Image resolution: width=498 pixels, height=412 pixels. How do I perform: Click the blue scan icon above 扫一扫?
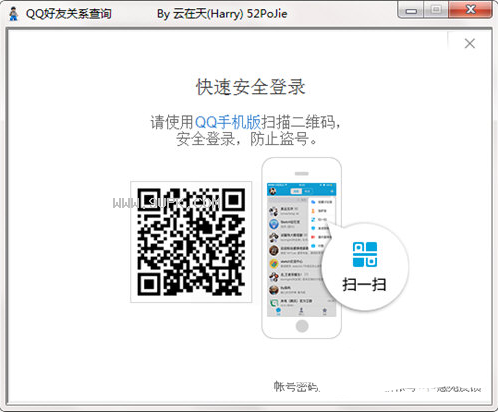coord(365,254)
